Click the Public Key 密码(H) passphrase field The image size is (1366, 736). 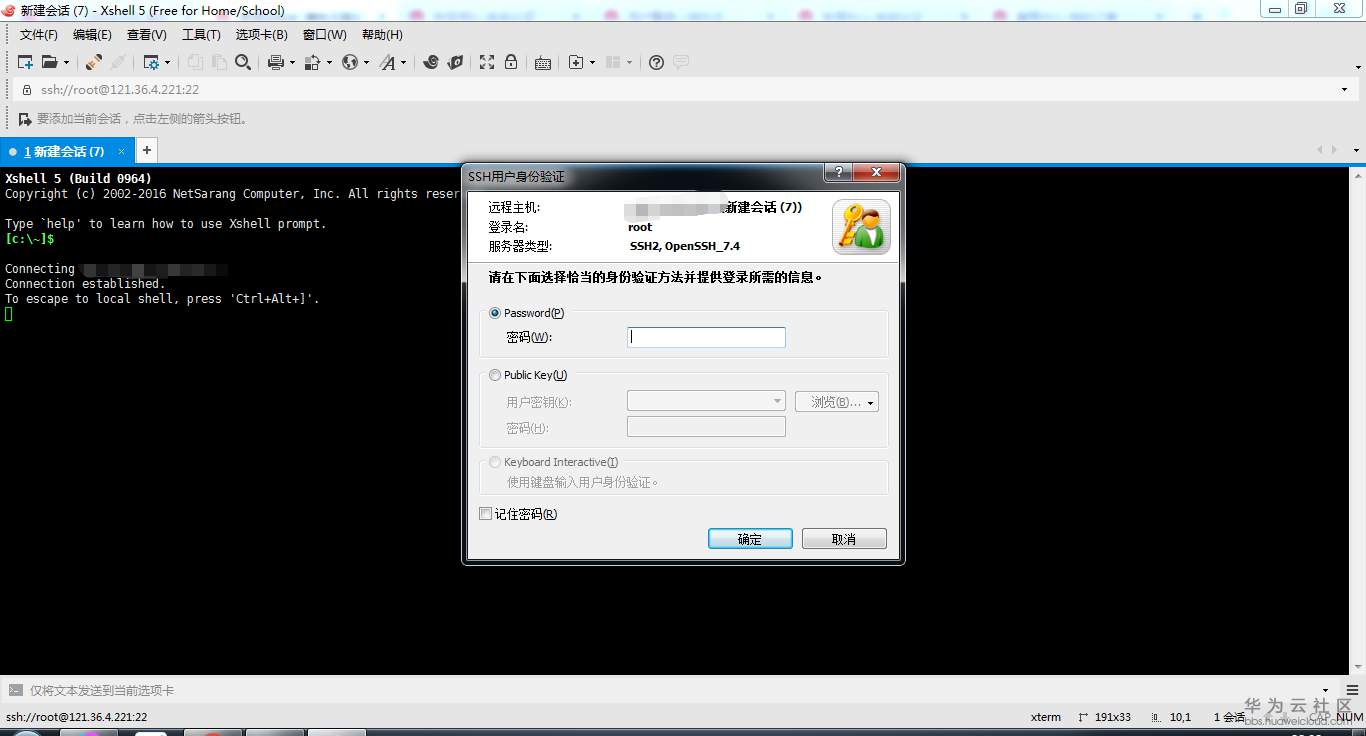[706, 427]
